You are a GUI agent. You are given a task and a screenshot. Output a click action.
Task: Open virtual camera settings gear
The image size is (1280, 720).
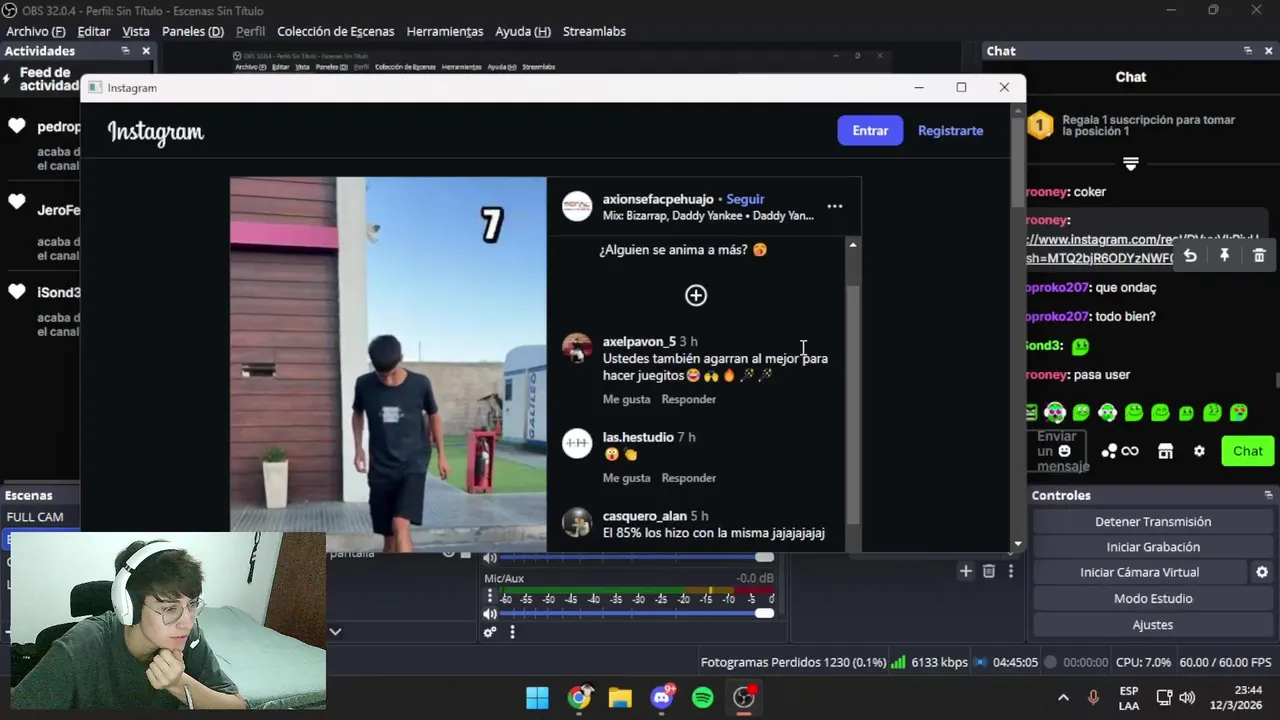click(1262, 572)
